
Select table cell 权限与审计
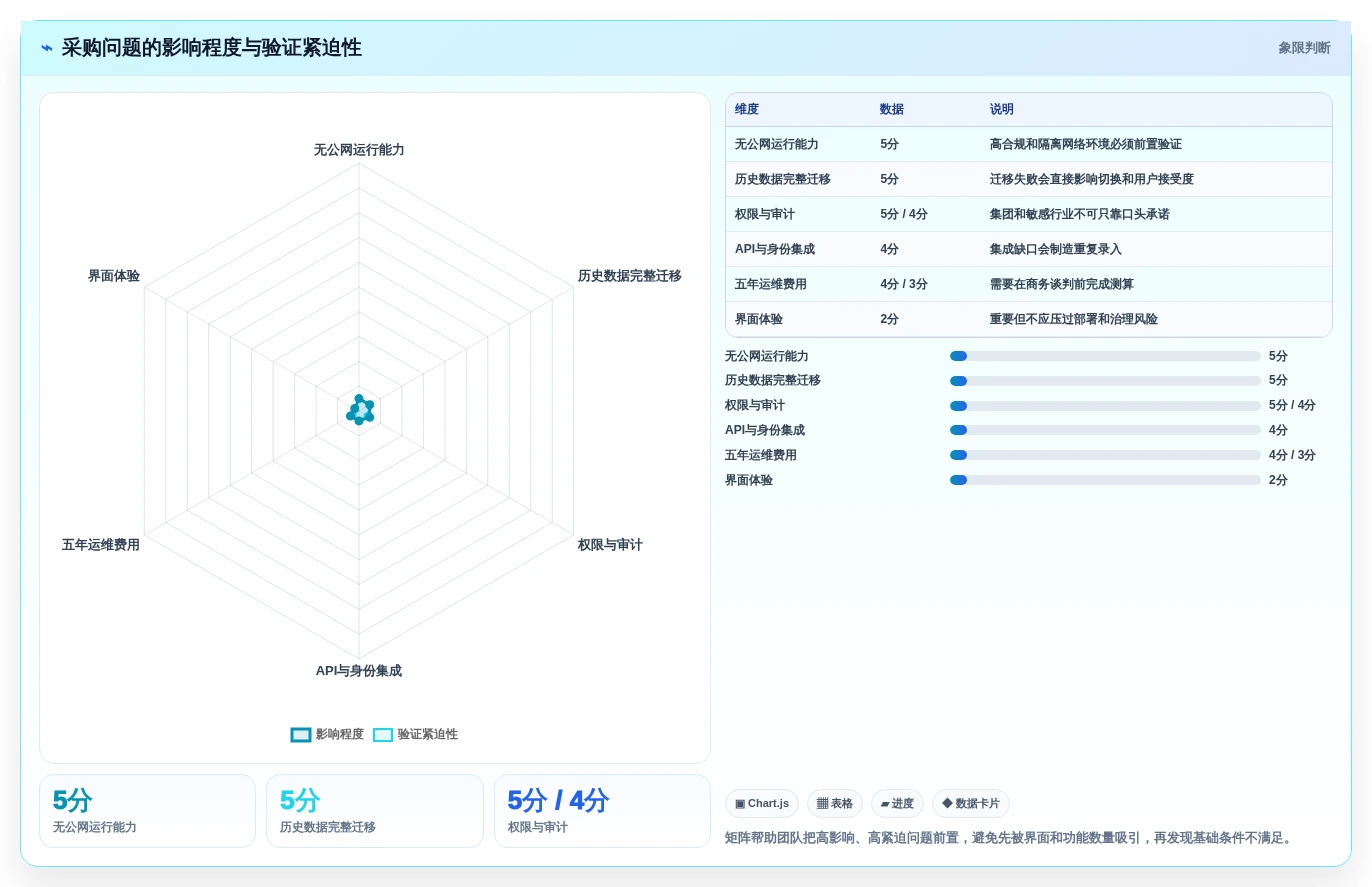[x=765, y=214]
